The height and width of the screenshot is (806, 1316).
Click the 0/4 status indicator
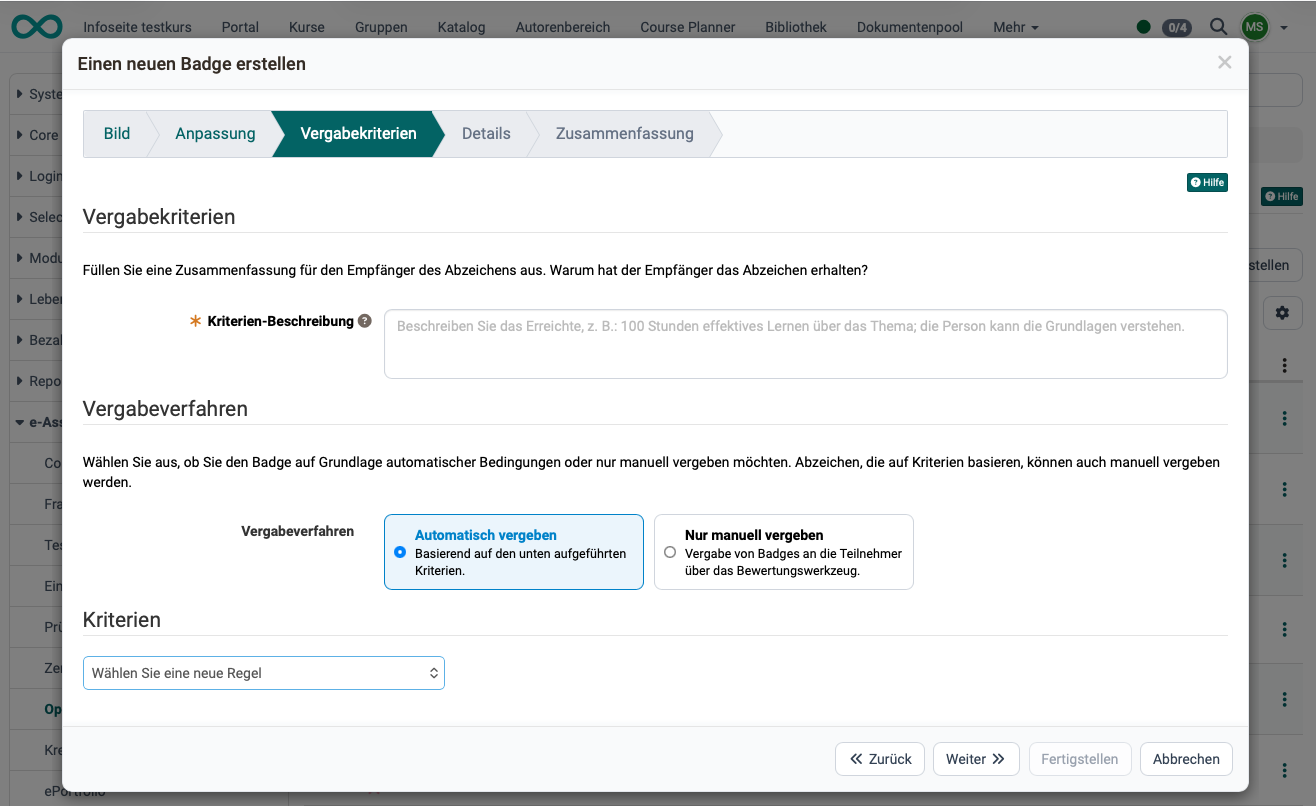coord(1177,28)
